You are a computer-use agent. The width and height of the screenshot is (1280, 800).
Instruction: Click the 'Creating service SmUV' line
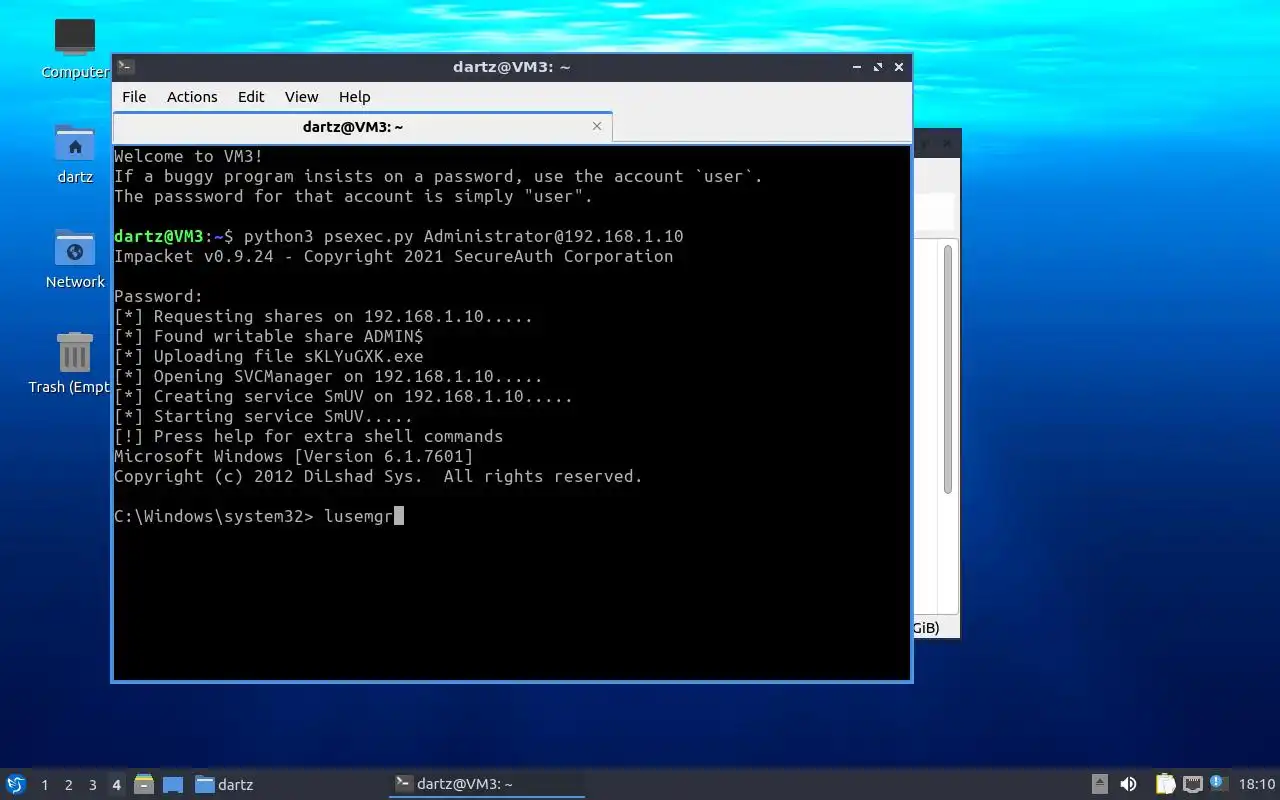(344, 396)
